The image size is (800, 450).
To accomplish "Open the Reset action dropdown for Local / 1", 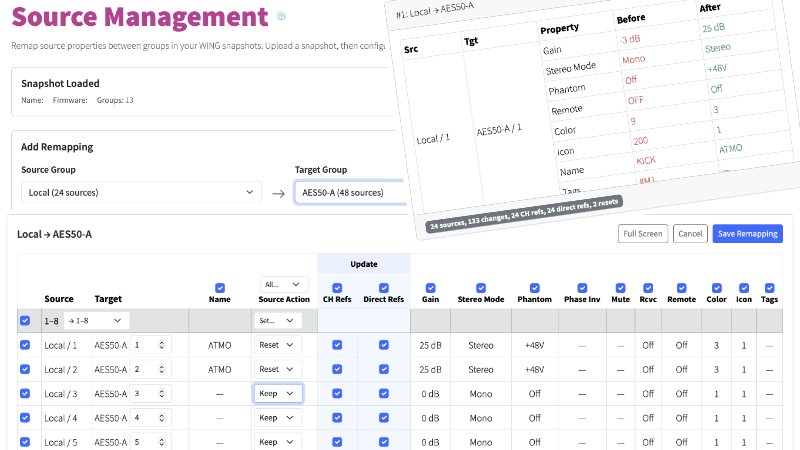I will pyautogui.click(x=278, y=345).
